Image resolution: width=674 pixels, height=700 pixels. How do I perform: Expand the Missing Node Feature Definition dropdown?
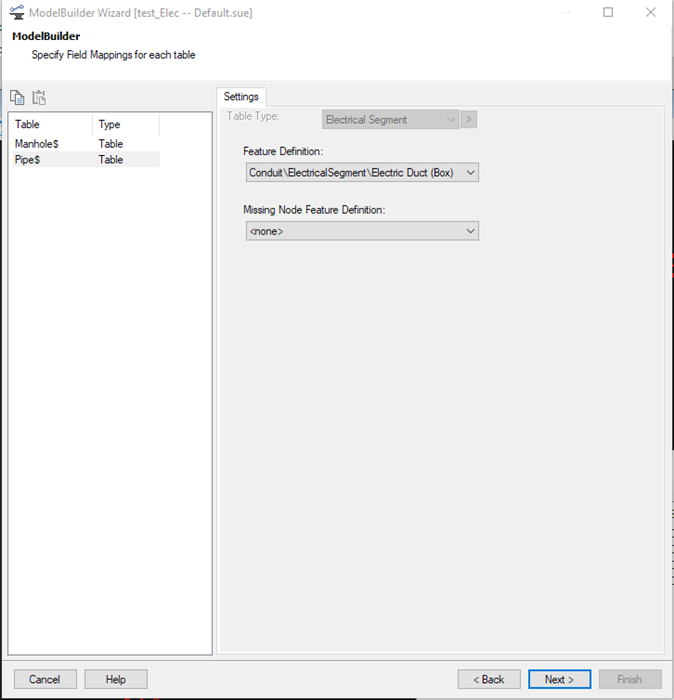(x=362, y=231)
